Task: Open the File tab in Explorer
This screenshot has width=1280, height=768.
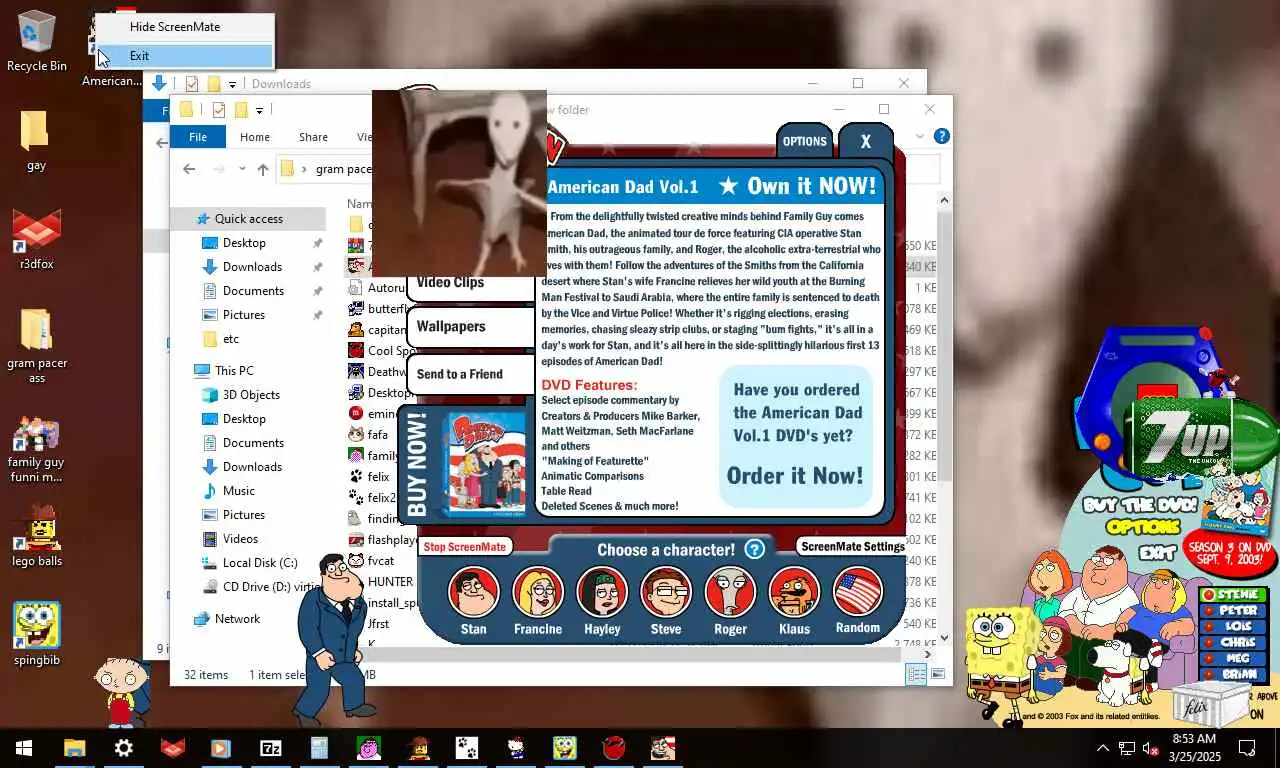Action: (198, 137)
